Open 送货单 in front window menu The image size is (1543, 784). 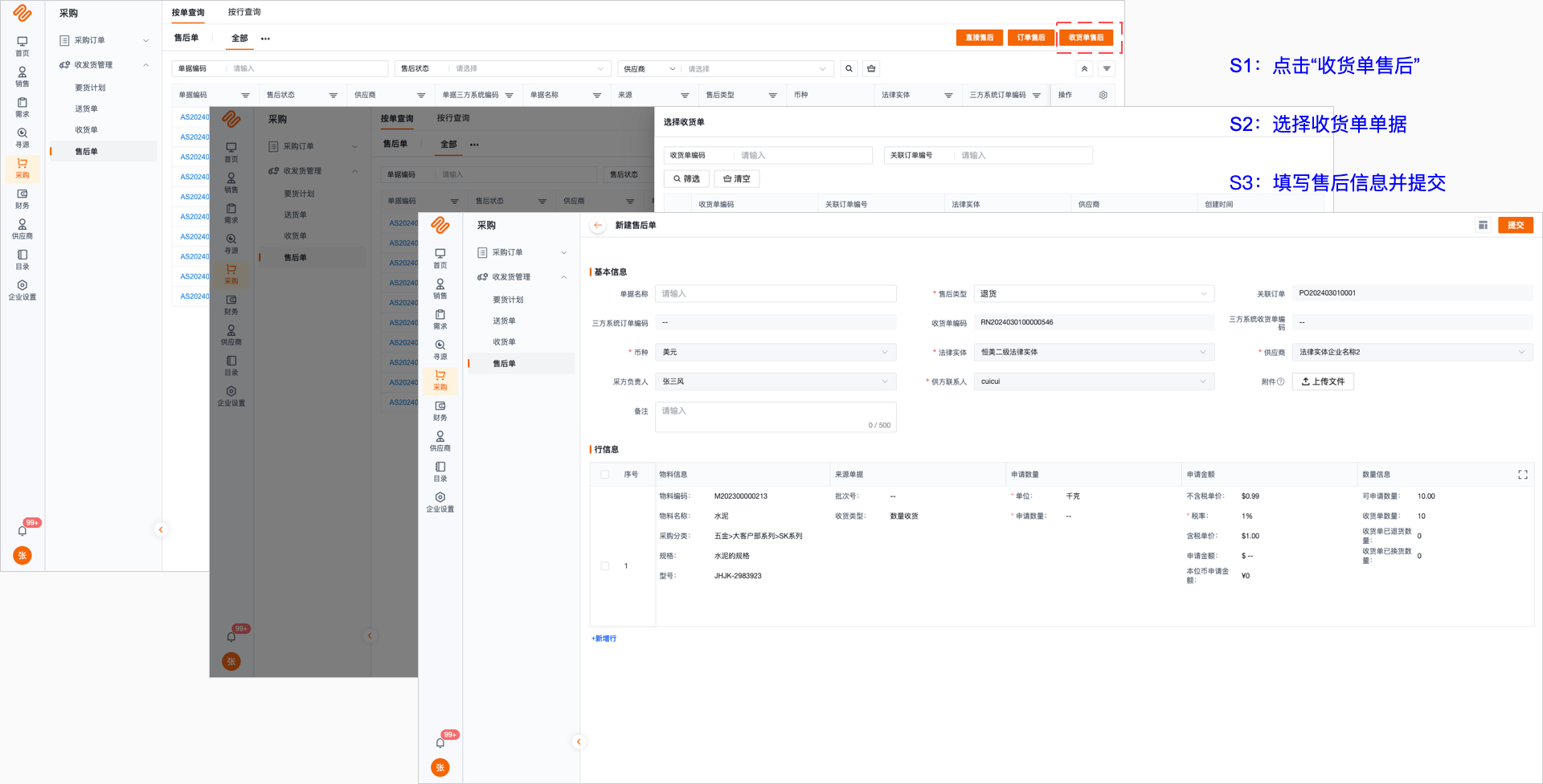tap(505, 321)
